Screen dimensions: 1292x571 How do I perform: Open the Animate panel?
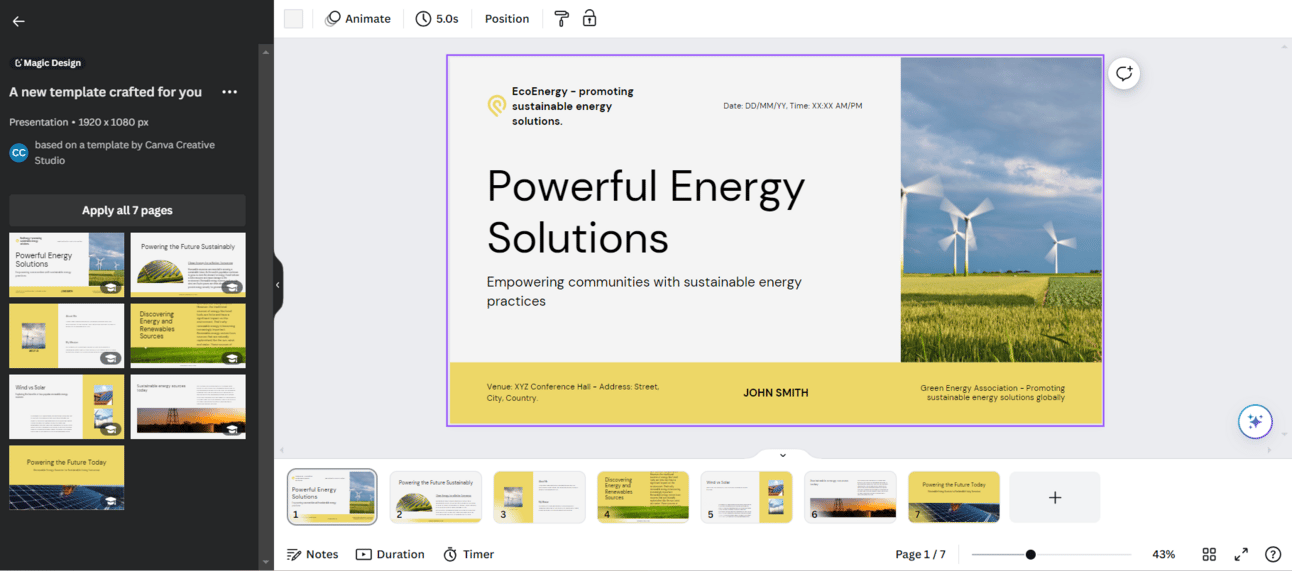coord(358,19)
